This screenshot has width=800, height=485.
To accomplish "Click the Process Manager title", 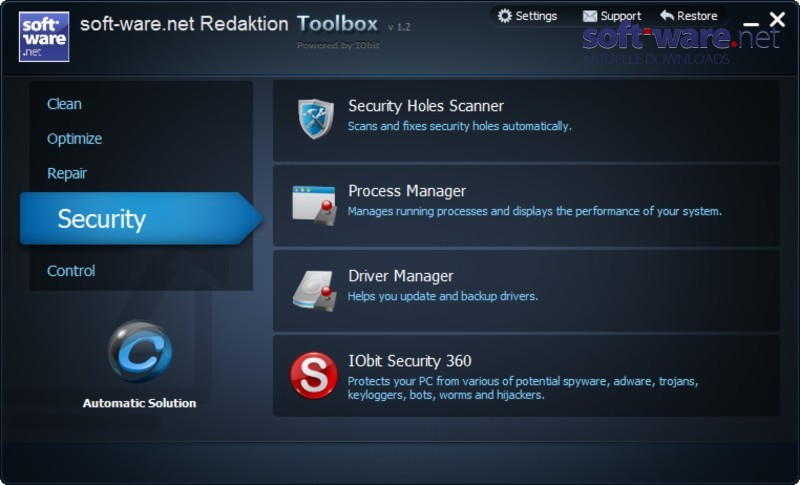I will [407, 191].
